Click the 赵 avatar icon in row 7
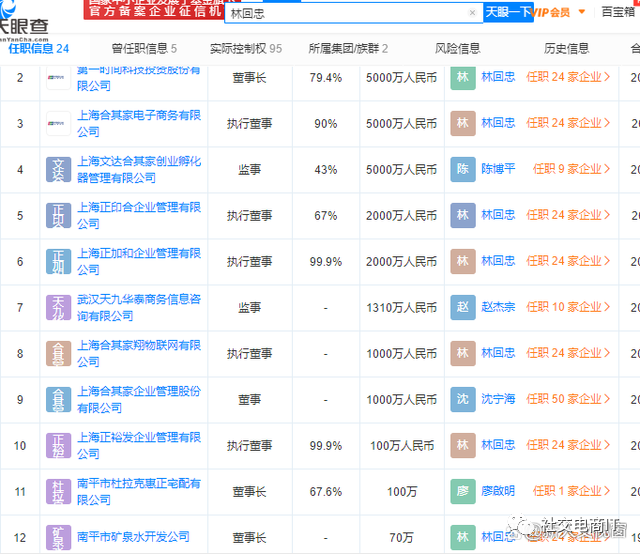This screenshot has height=554, width=640. pos(463,307)
